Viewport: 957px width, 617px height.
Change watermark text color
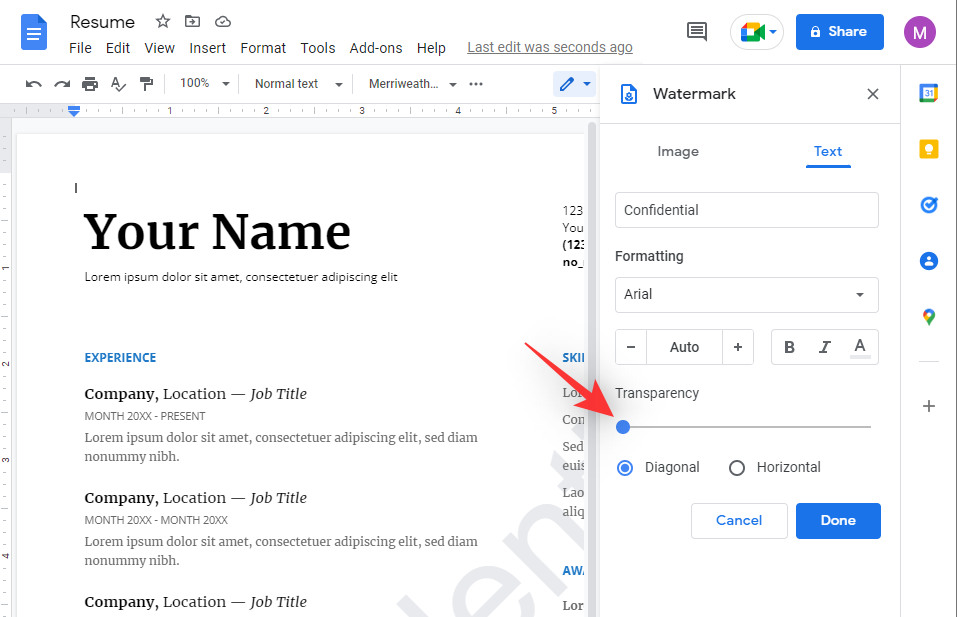point(860,347)
